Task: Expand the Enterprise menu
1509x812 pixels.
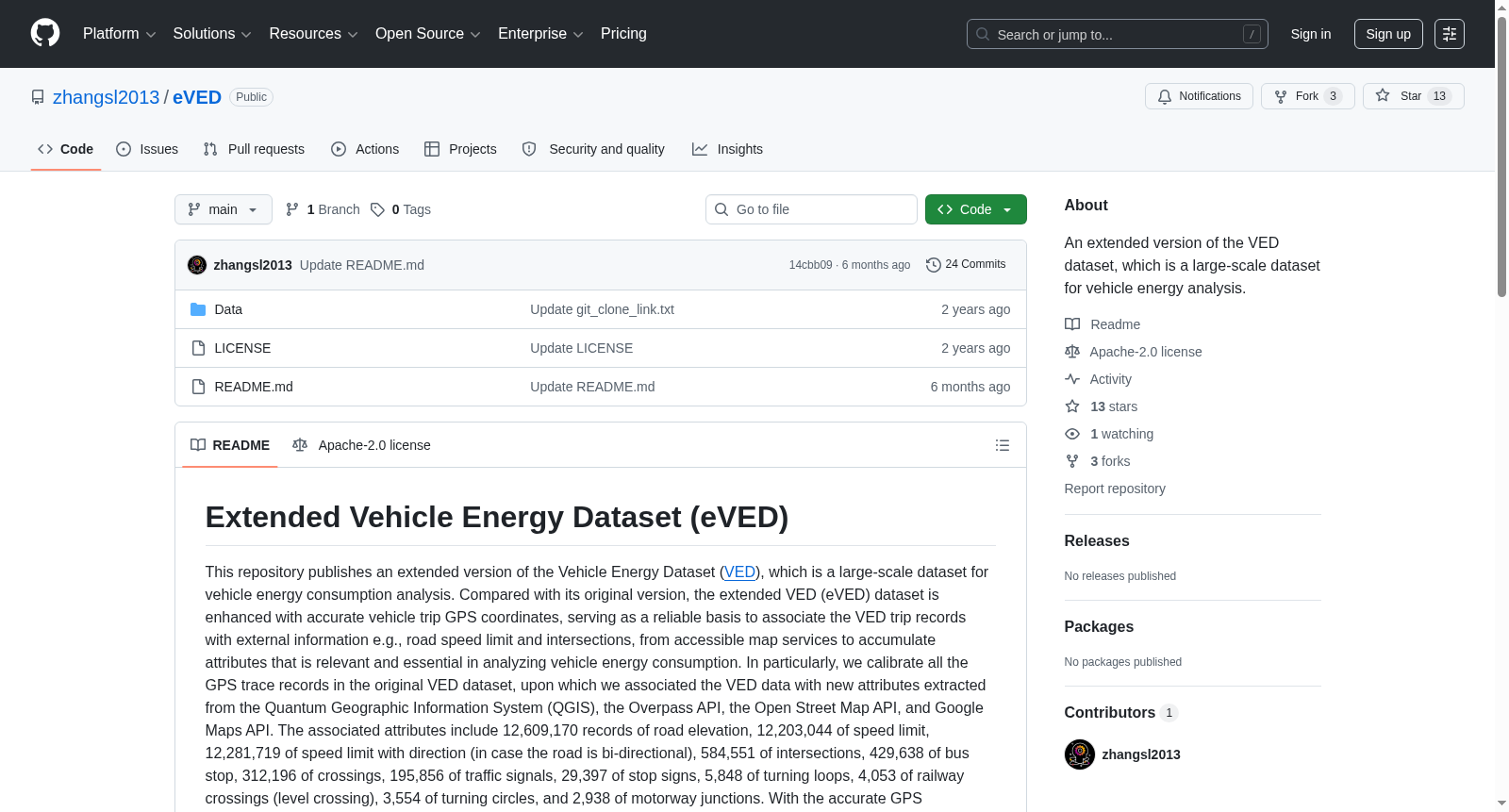Action: click(540, 34)
